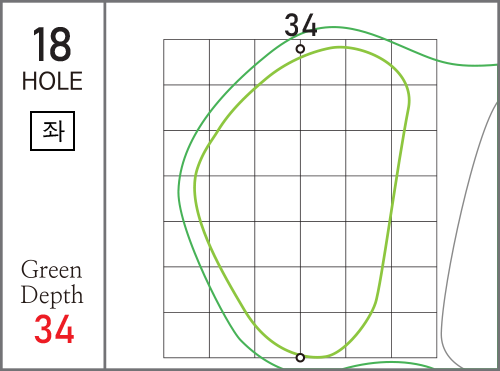
Task: Click the black 34 distance label above grid
Action: [300, 25]
